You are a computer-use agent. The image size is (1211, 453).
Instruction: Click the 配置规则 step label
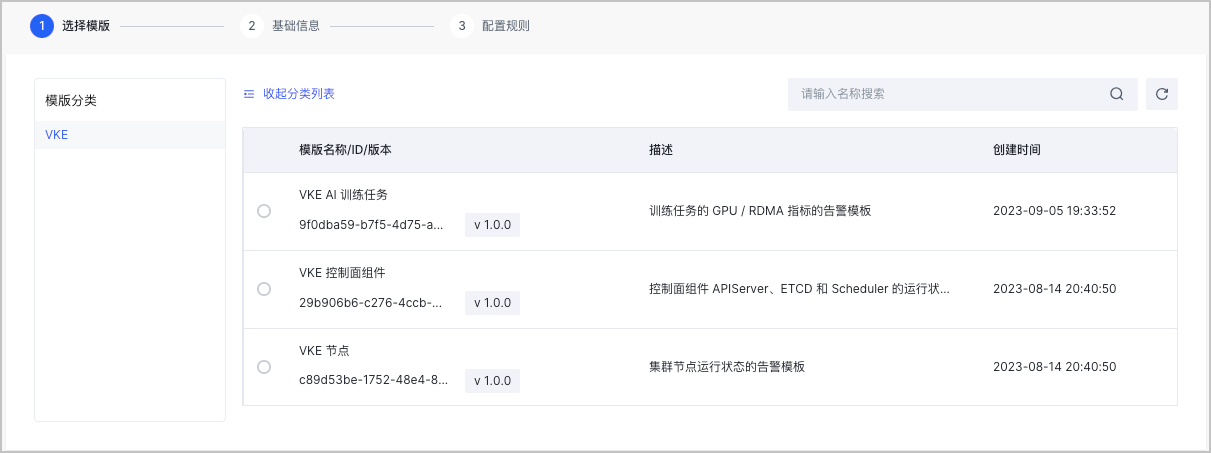(505, 26)
